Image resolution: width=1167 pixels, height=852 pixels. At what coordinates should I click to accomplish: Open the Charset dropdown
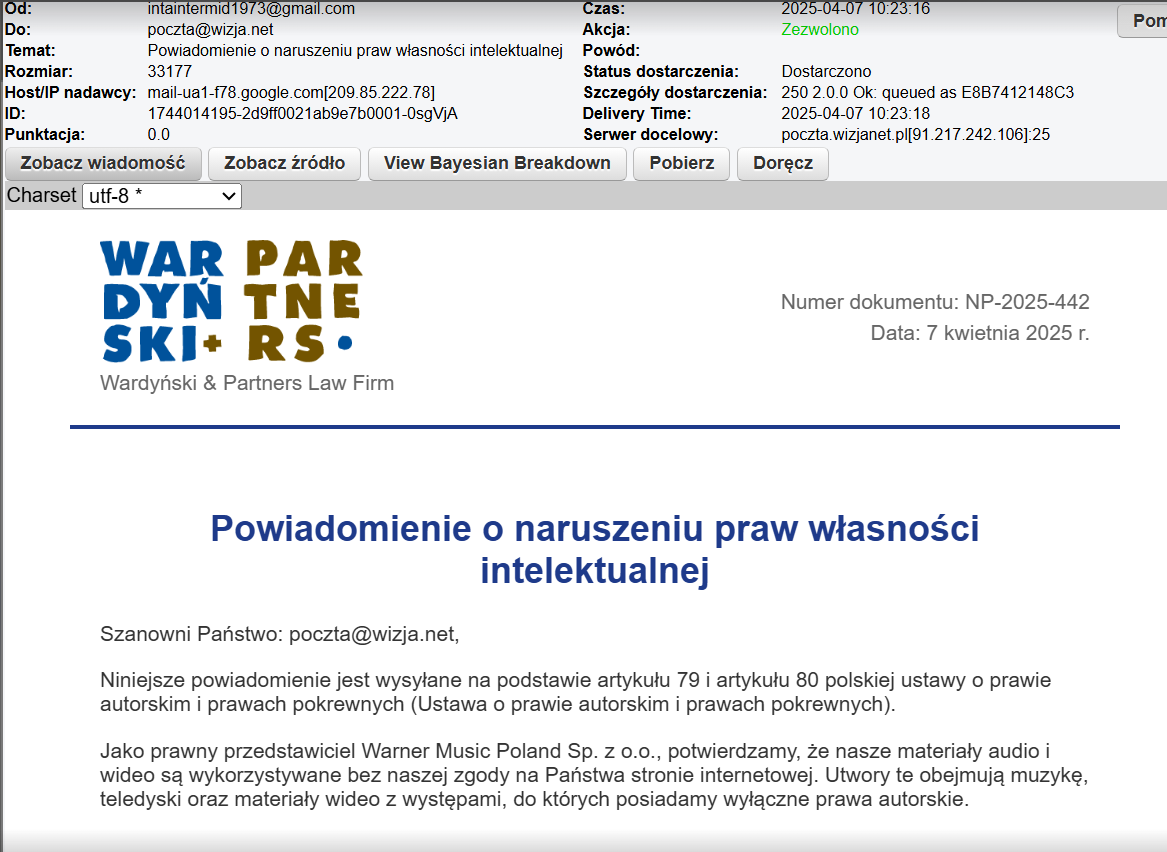(x=161, y=196)
